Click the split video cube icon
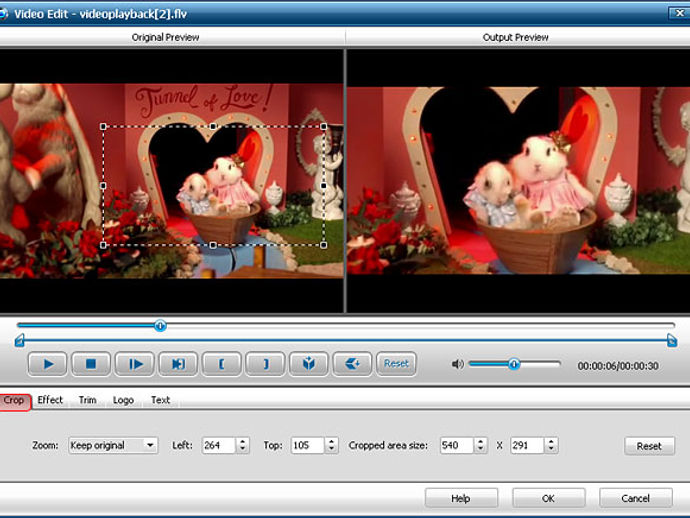 coord(308,364)
